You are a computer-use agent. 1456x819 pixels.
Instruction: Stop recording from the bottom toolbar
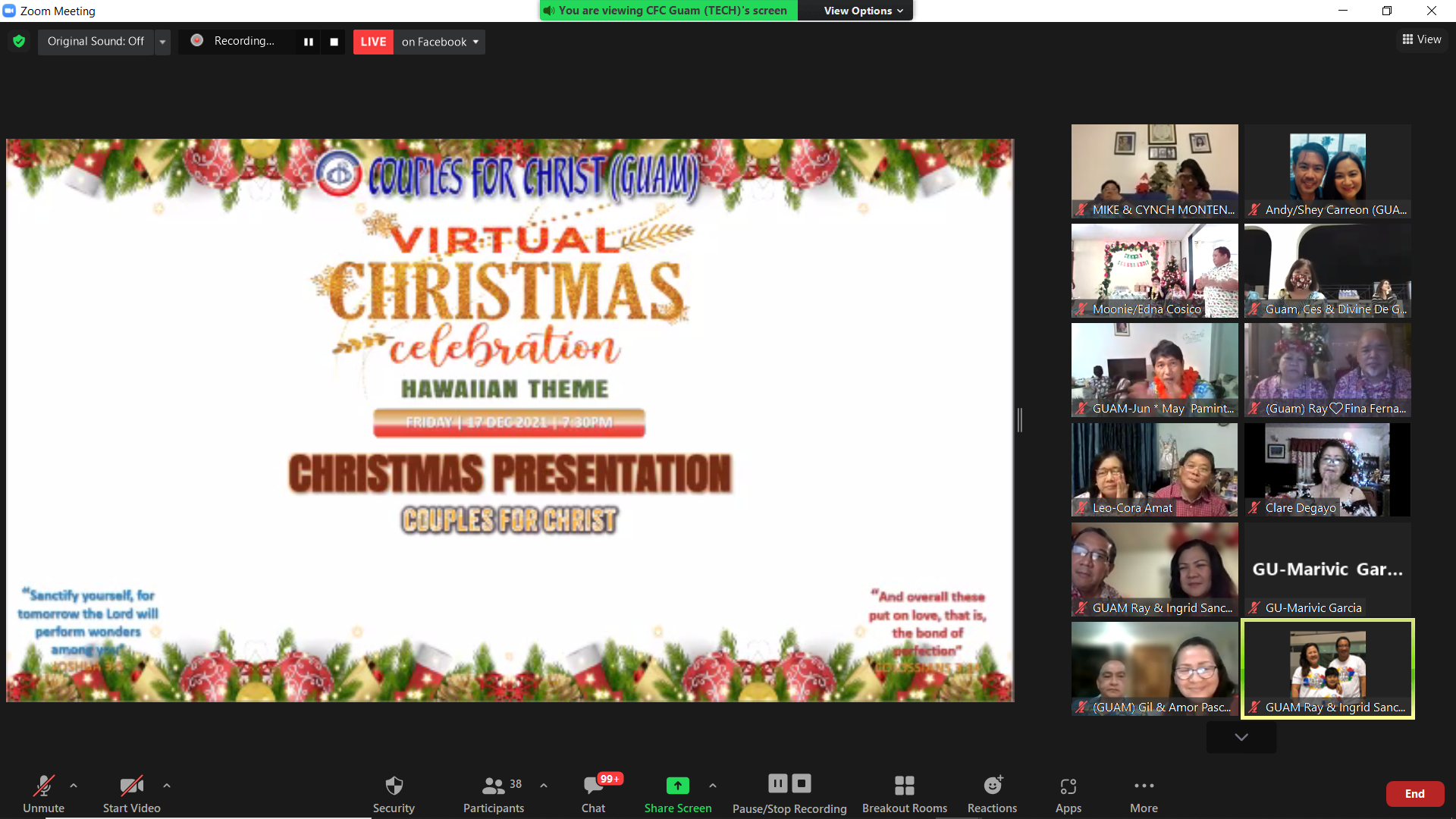coord(802,783)
